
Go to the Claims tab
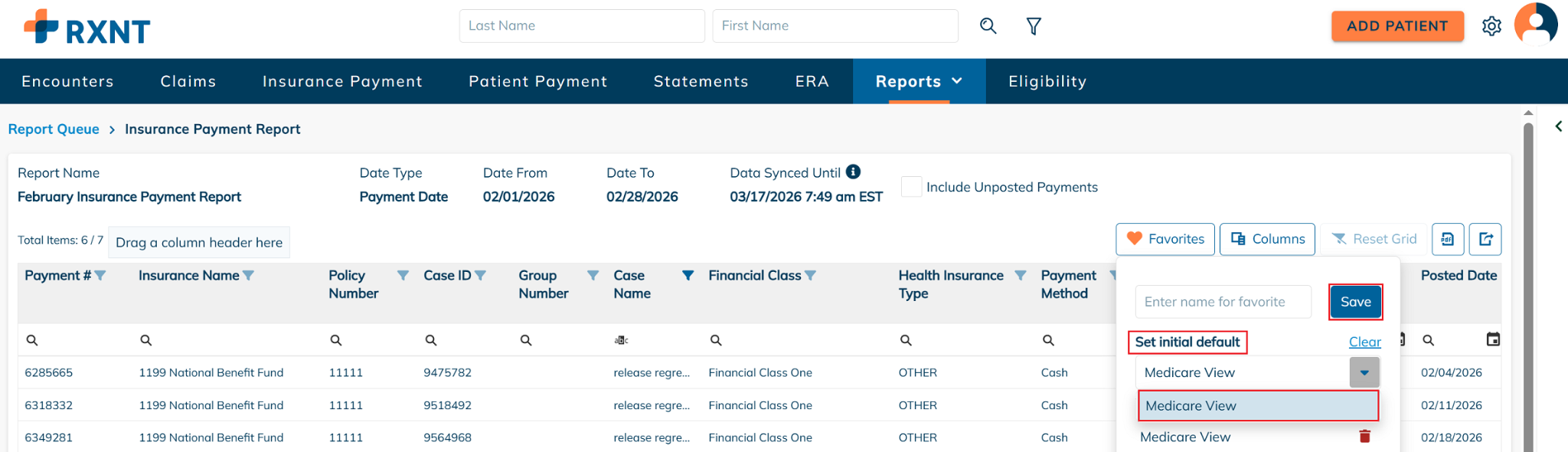[188, 81]
